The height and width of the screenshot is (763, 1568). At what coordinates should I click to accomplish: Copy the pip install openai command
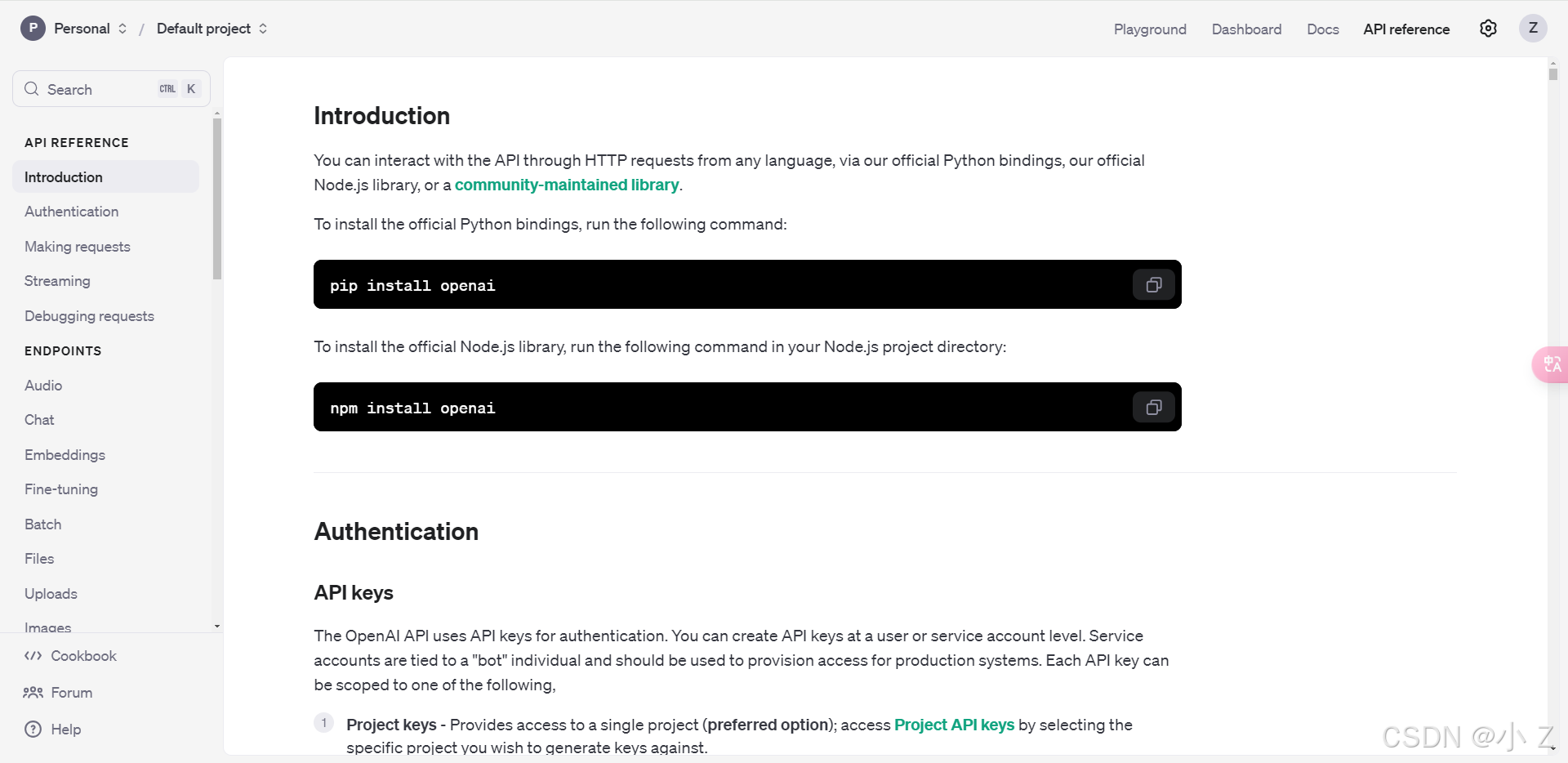(x=1153, y=284)
